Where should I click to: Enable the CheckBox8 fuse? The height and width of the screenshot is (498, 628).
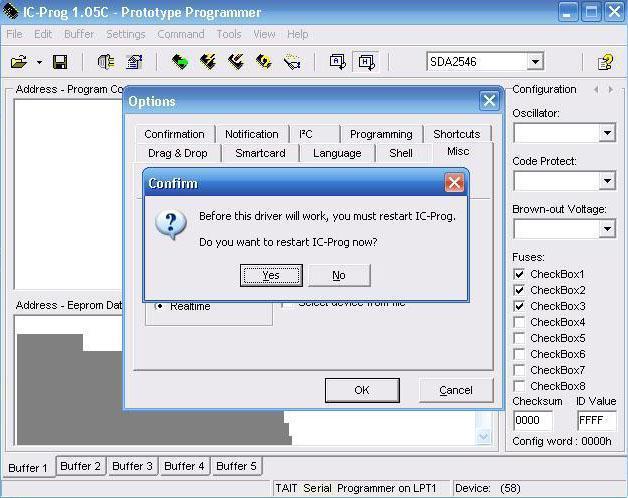[x=519, y=386]
